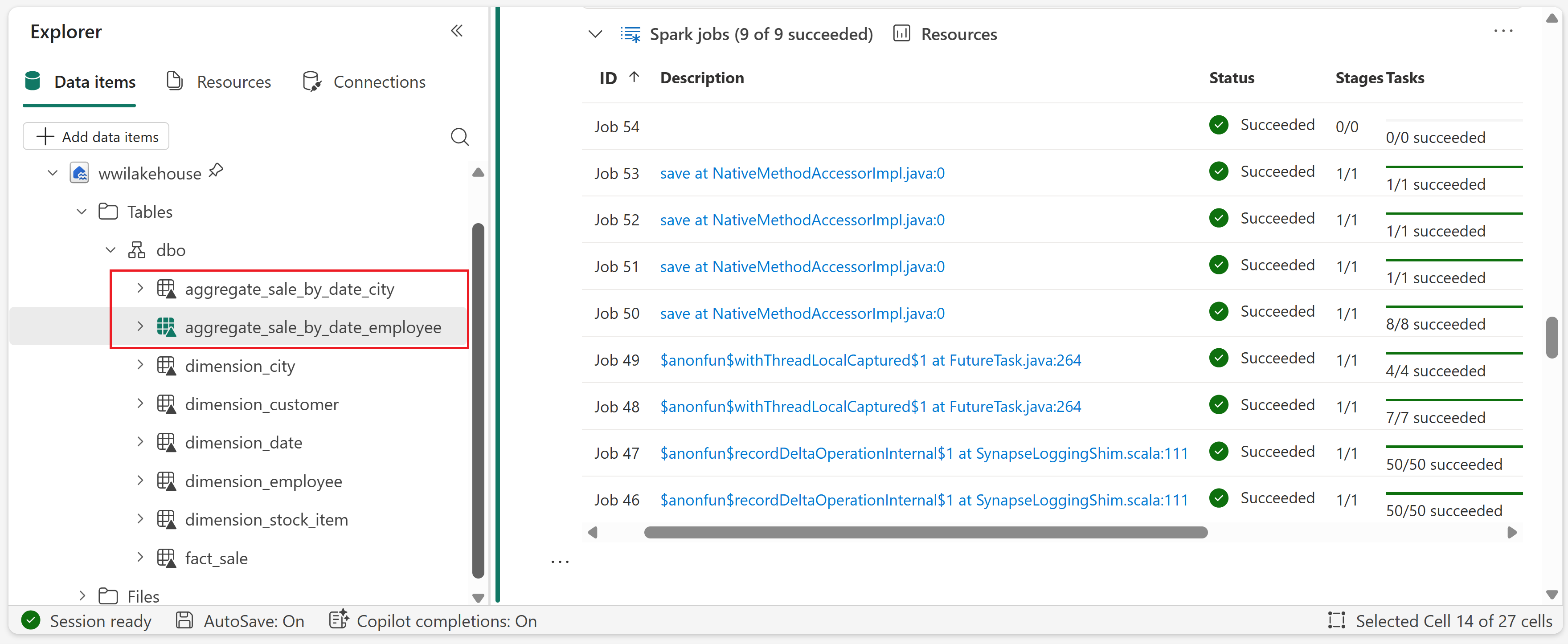
Task: Unpin wwilakehouse with the pin icon
Action: [216, 171]
